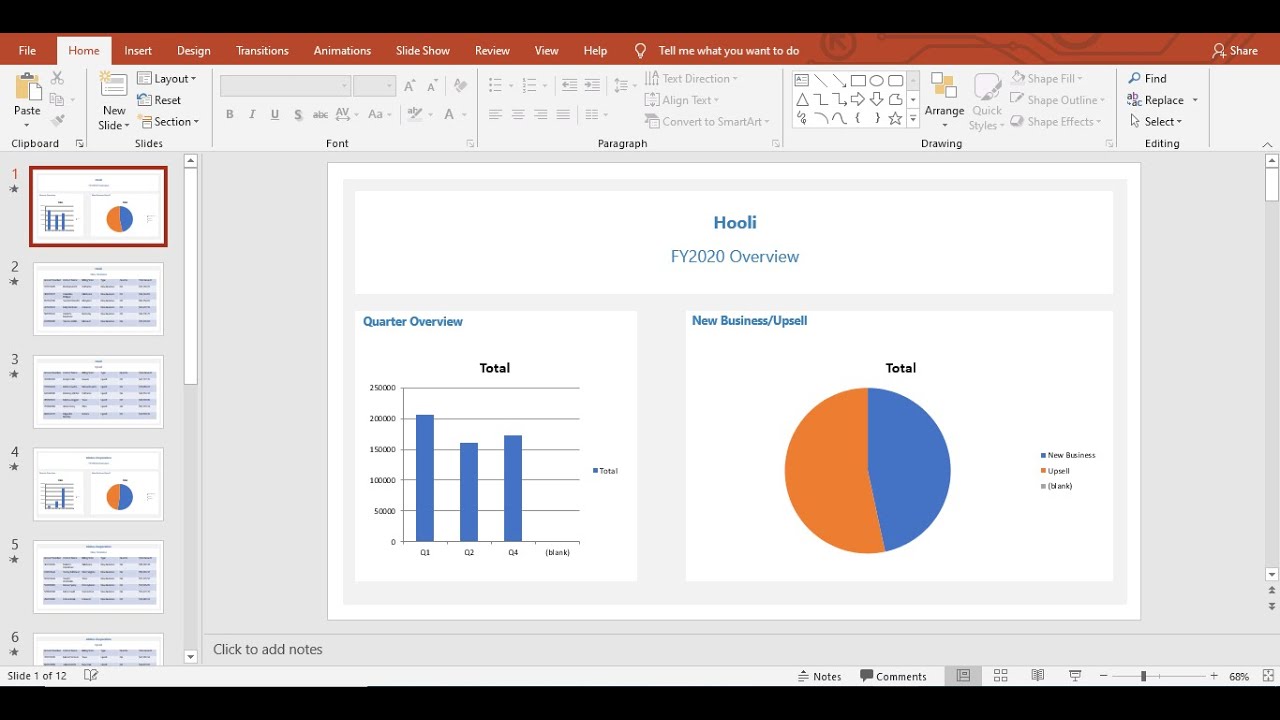Toggle Bold formatting
The image size is (1280, 720).
(x=230, y=115)
